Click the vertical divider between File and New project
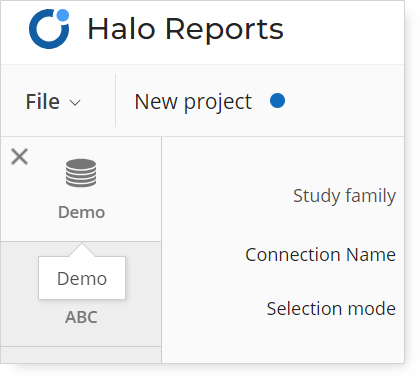Image resolution: width=420 pixels, height=379 pixels. (x=115, y=100)
